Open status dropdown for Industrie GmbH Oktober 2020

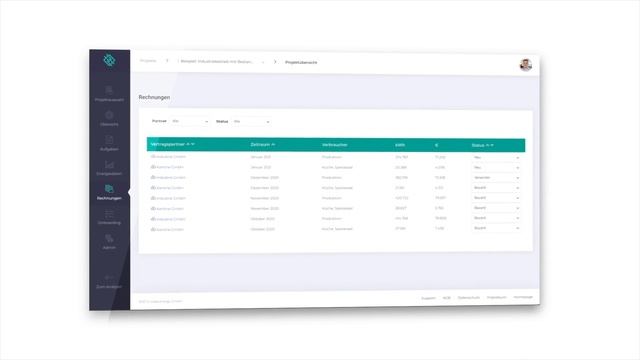point(496,218)
